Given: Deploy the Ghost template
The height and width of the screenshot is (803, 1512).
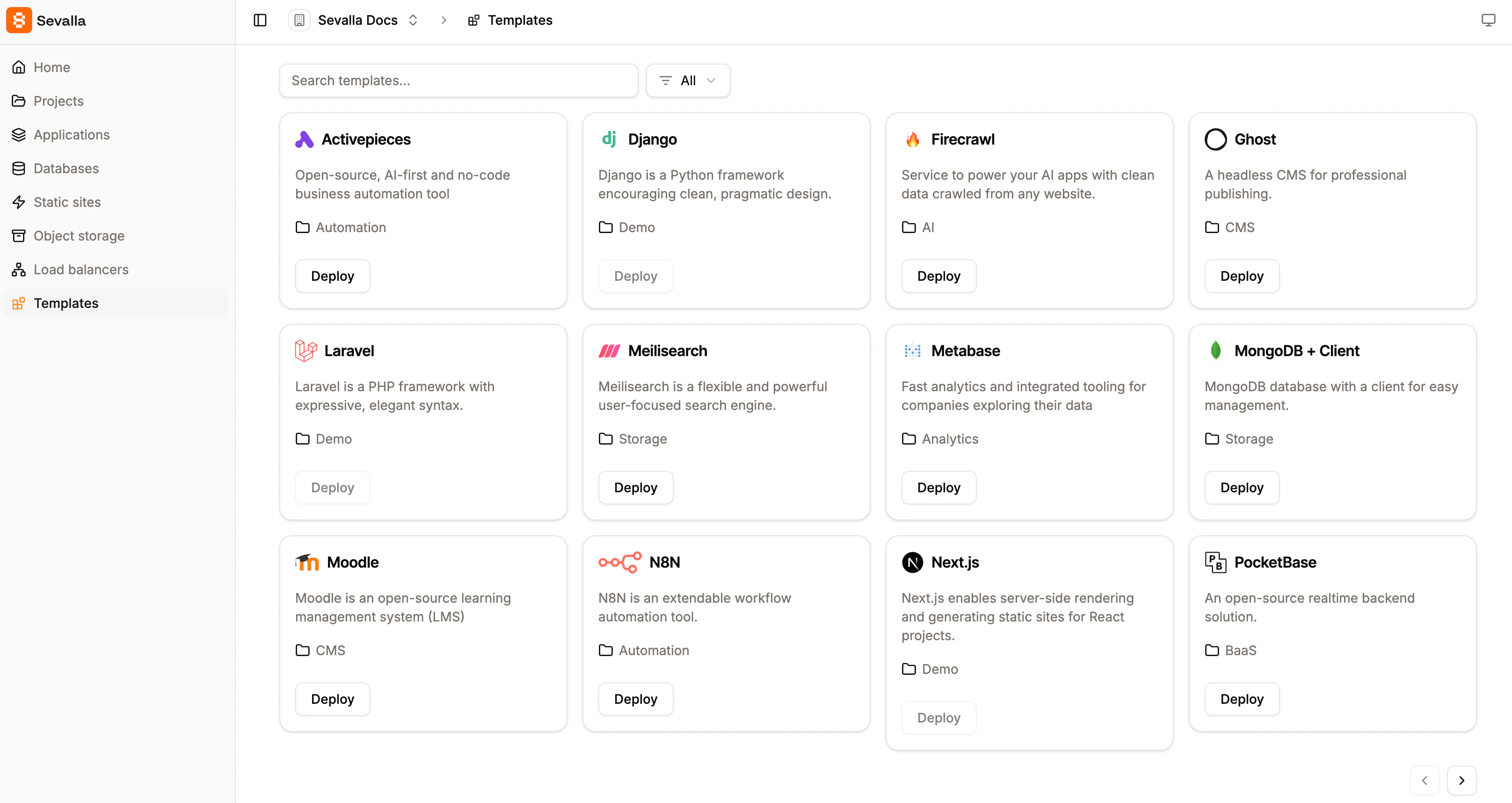Looking at the screenshot, I should 1242,276.
